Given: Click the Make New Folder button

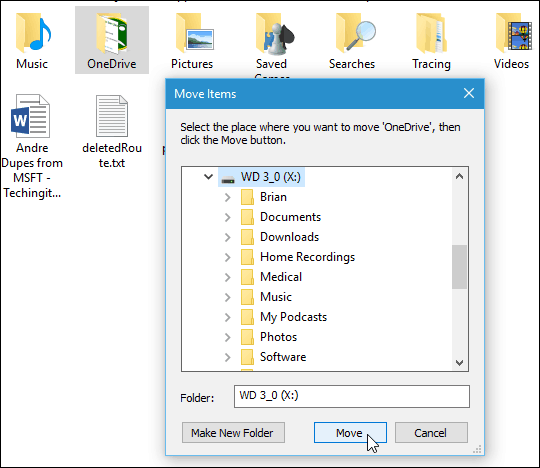Looking at the screenshot, I should [233, 433].
